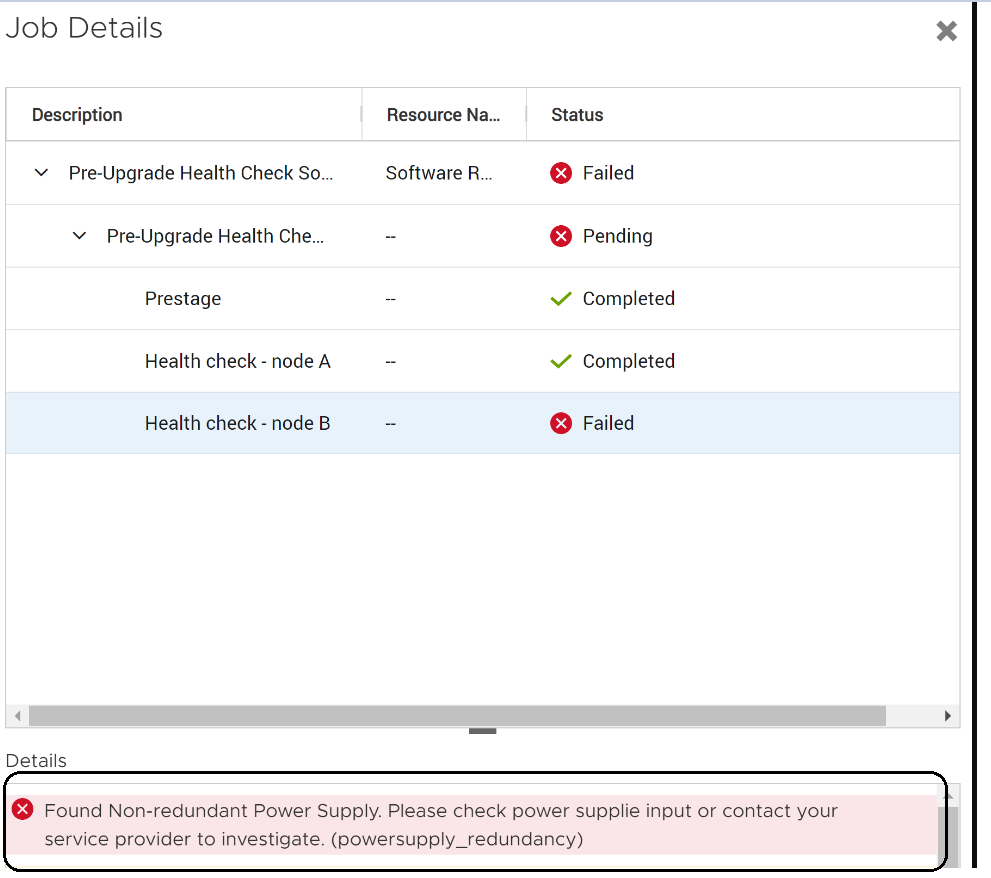Collapse the Pre-Upgrade Health Check So... row

41,172
